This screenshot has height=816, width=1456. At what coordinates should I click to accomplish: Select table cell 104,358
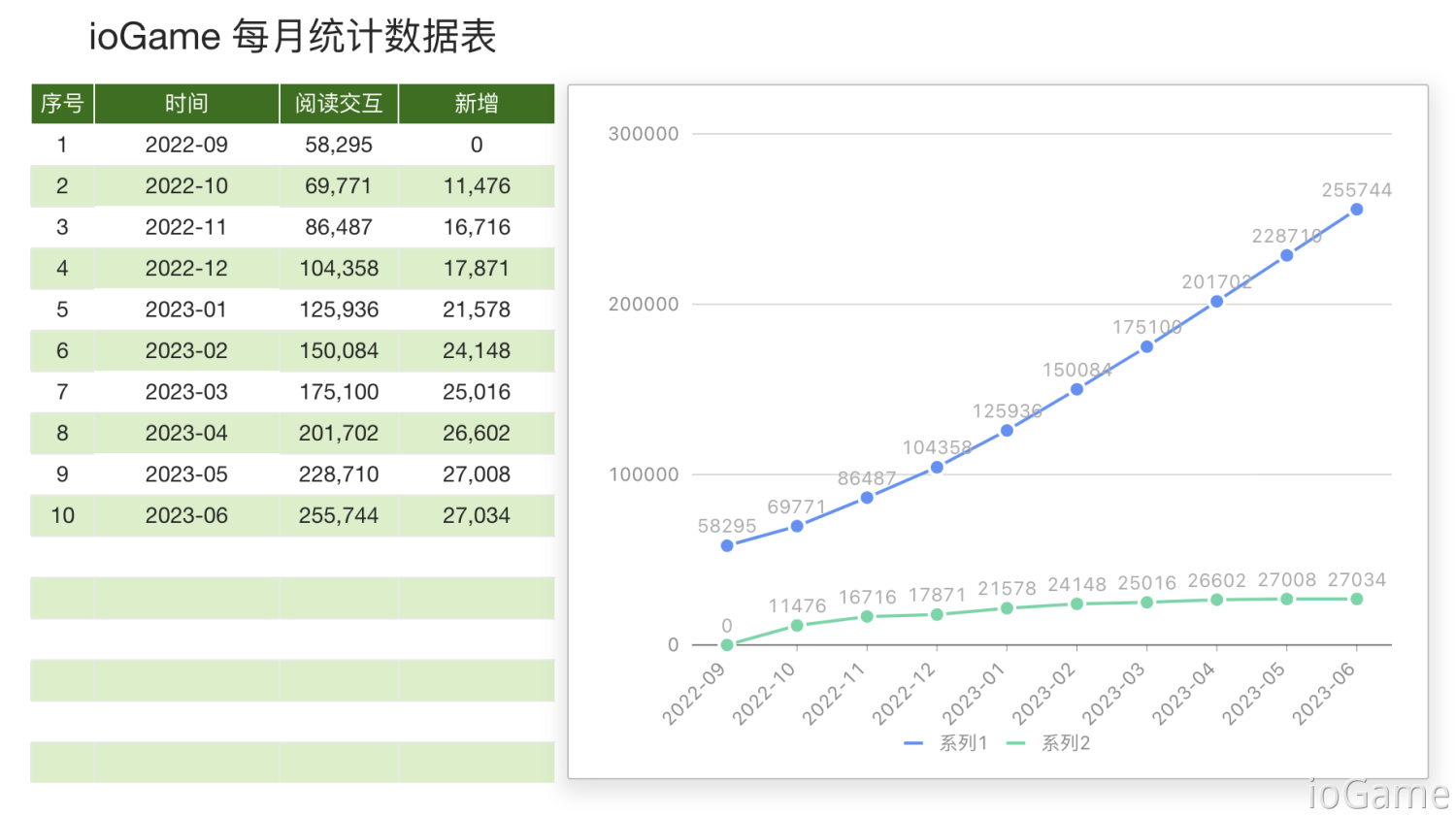(339, 269)
